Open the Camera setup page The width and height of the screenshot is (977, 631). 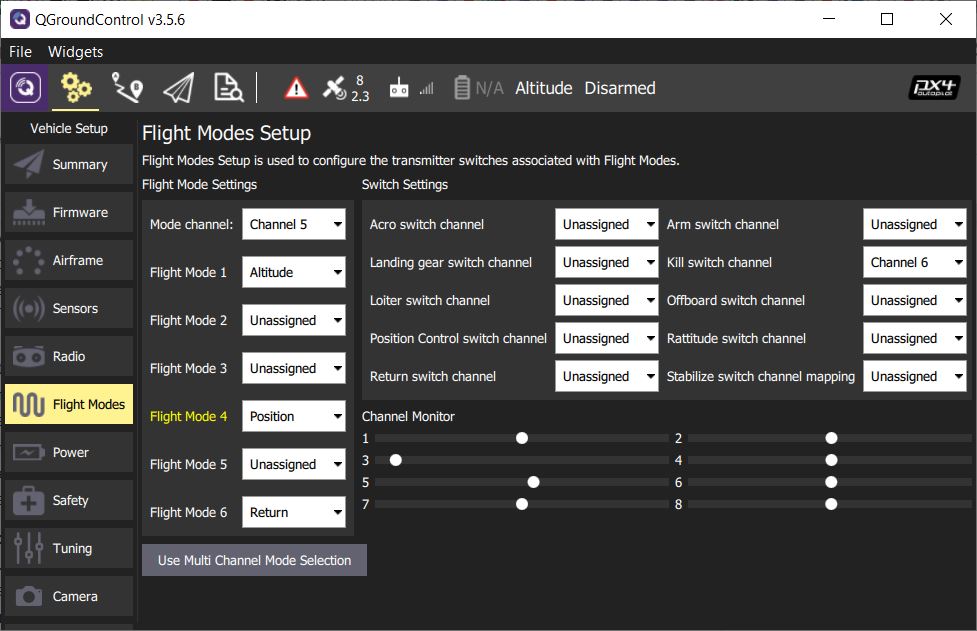coord(69,596)
